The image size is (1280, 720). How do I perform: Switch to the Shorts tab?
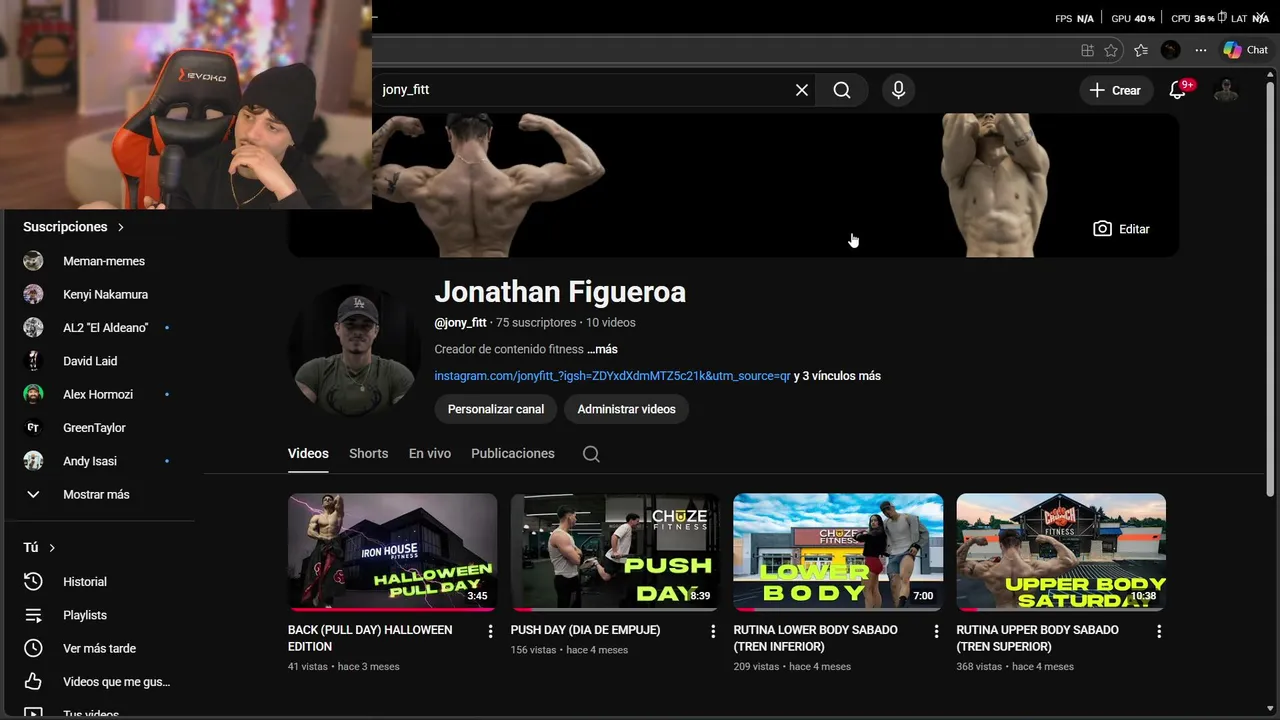pyautogui.click(x=368, y=454)
